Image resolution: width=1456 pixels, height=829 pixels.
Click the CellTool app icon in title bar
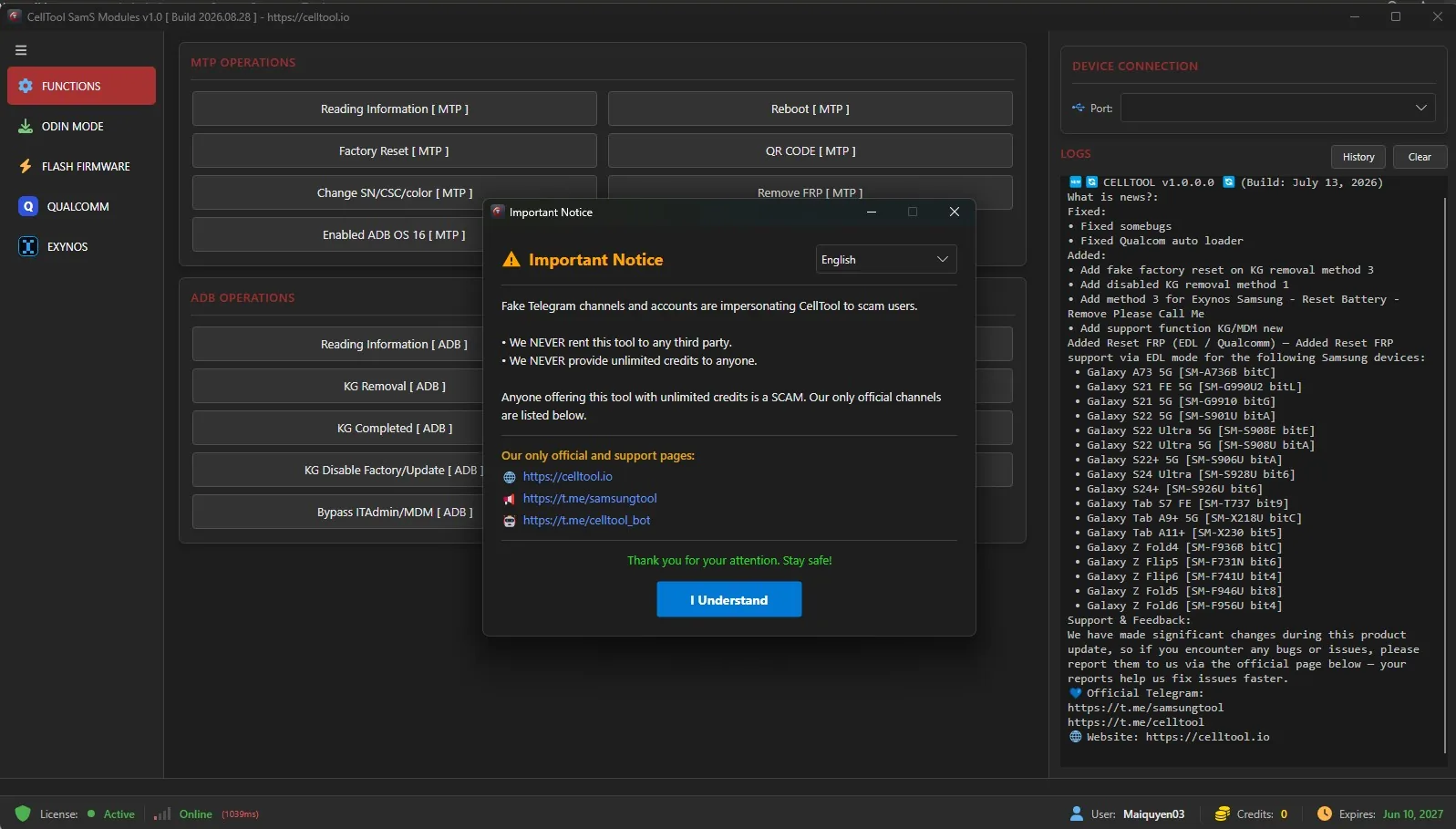coord(15,16)
